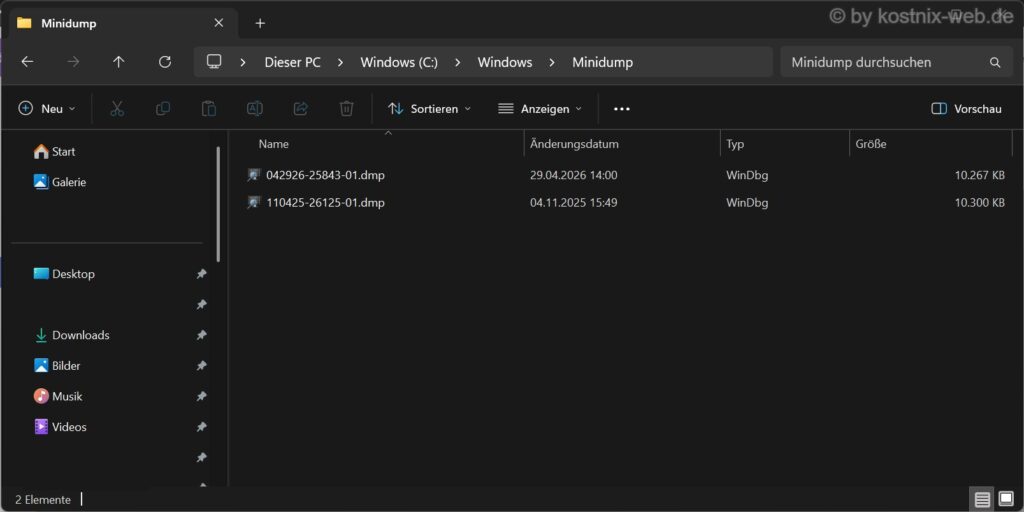Image resolution: width=1024 pixels, height=512 pixels.
Task: Unpin Videos using its pin icon
Action: click(201, 427)
